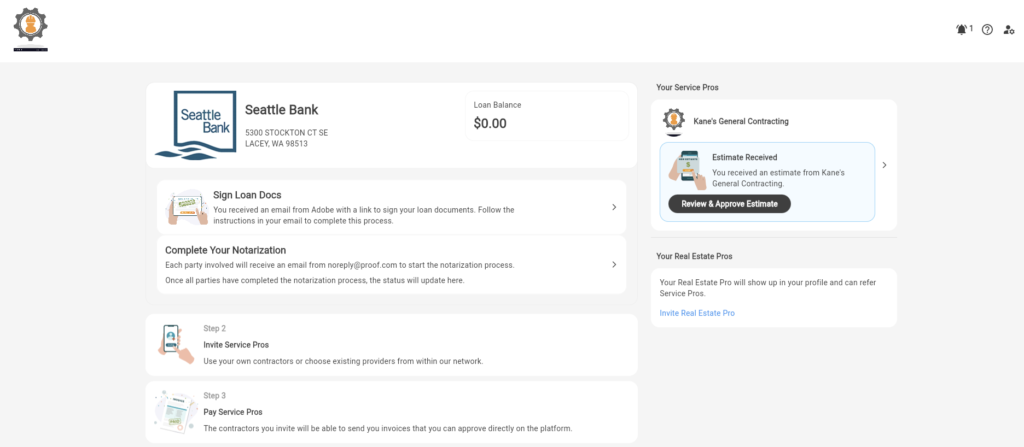Expand the Estimate Received card chevron
Viewport: 1024px width, 447px height.
pyautogui.click(x=884, y=165)
